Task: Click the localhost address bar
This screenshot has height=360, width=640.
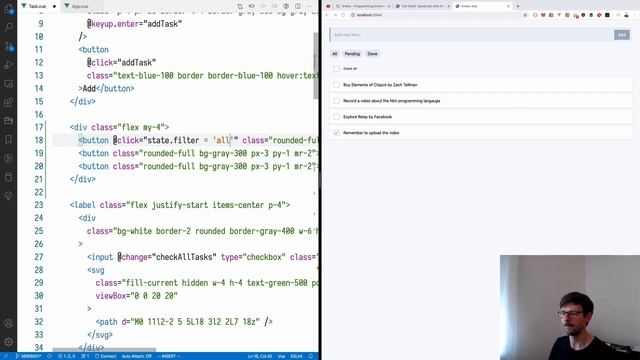Action: (439, 15)
